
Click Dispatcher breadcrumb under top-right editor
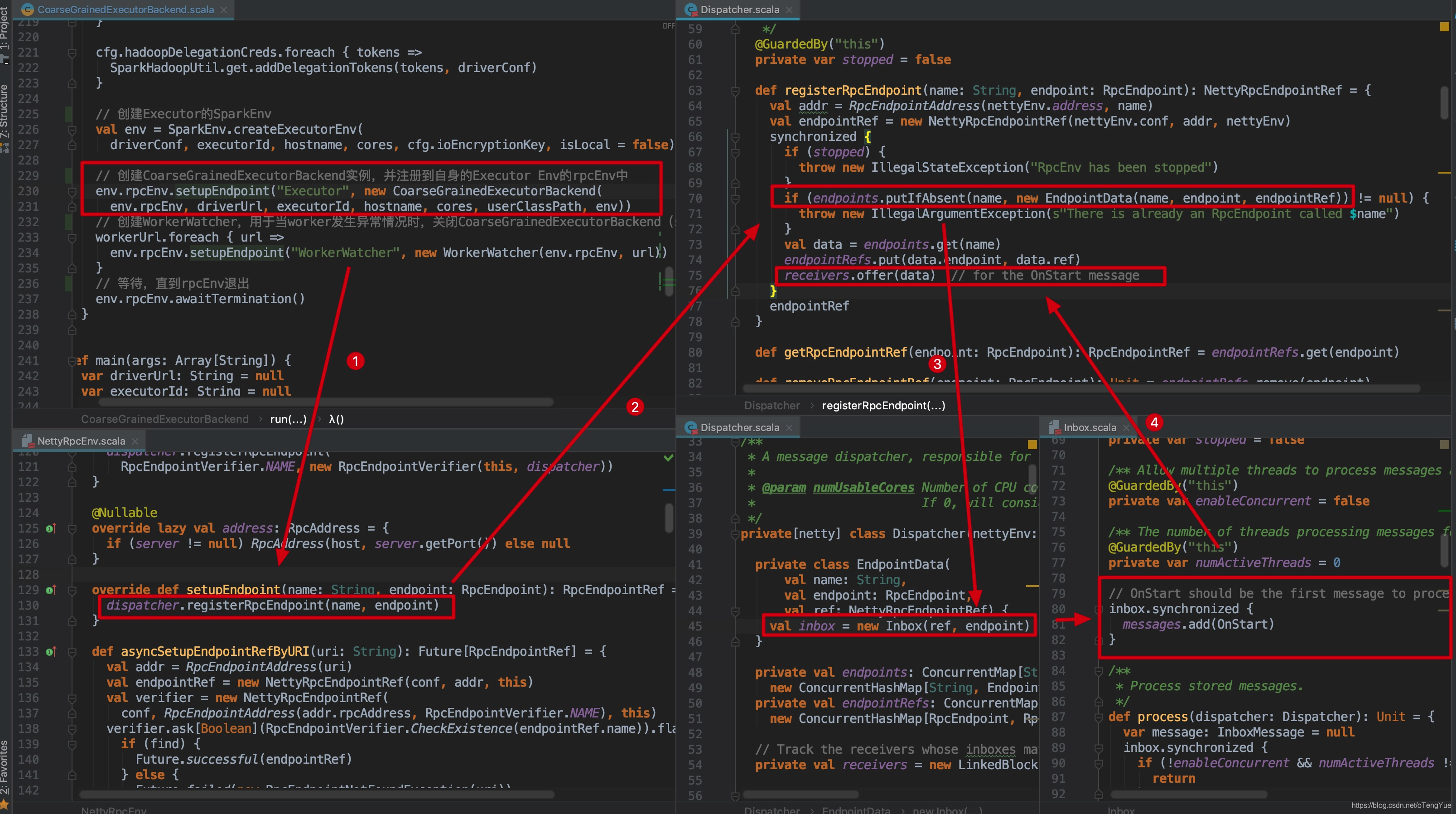[x=771, y=405]
